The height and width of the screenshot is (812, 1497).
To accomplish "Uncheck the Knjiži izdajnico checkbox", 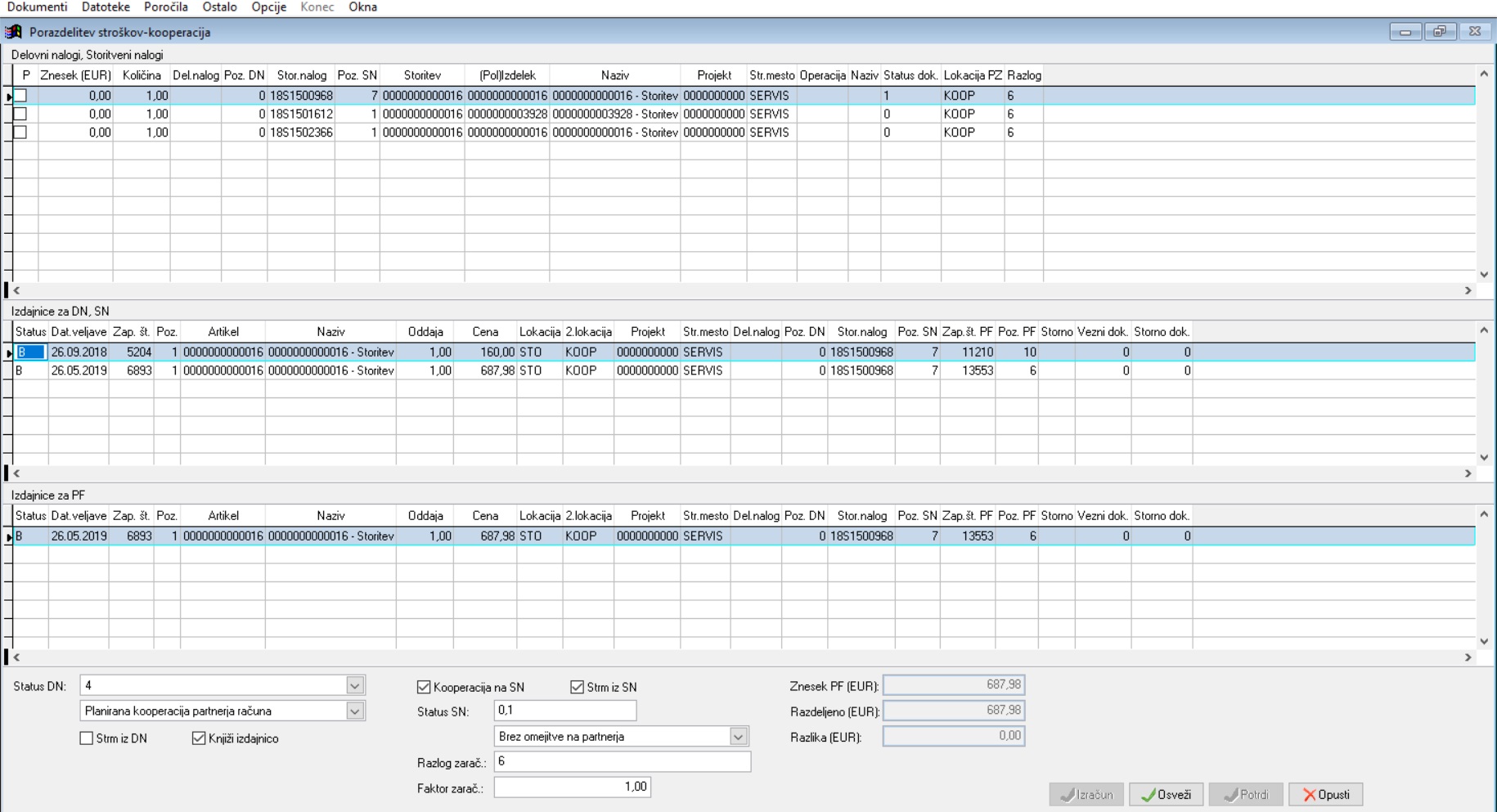I will coord(199,738).
